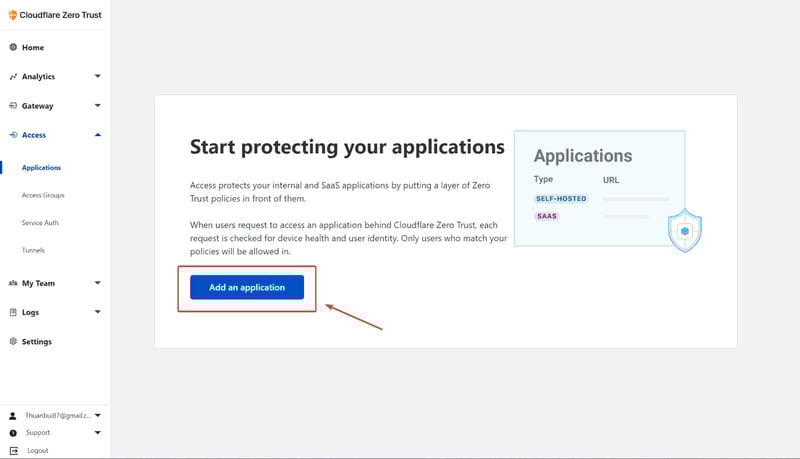
Task: Click the Logout door icon
Action: (13, 450)
